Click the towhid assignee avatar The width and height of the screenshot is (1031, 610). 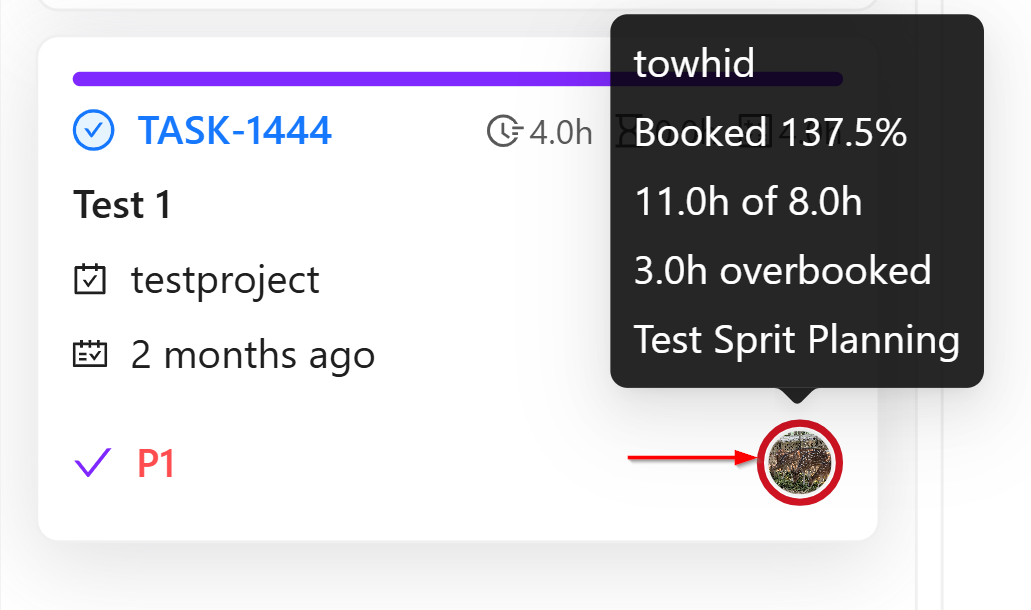coord(800,461)
